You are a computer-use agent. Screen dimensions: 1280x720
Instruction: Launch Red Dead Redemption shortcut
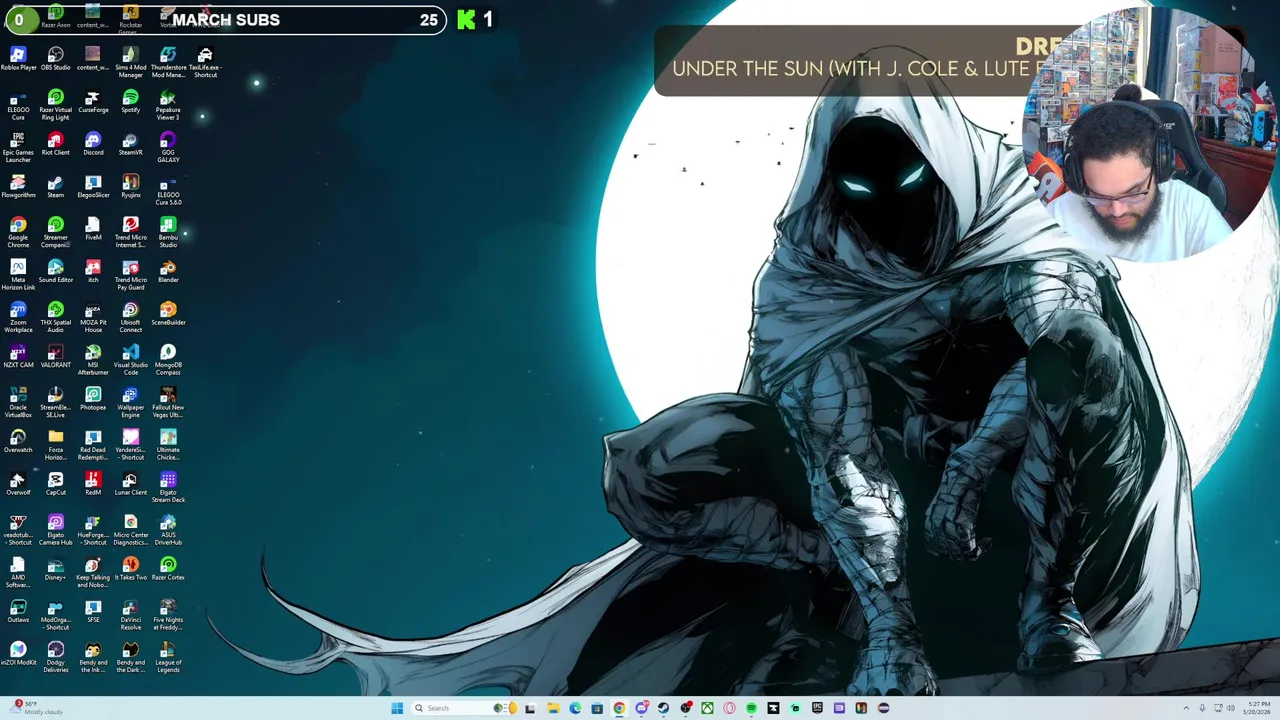tap(93, 445)
